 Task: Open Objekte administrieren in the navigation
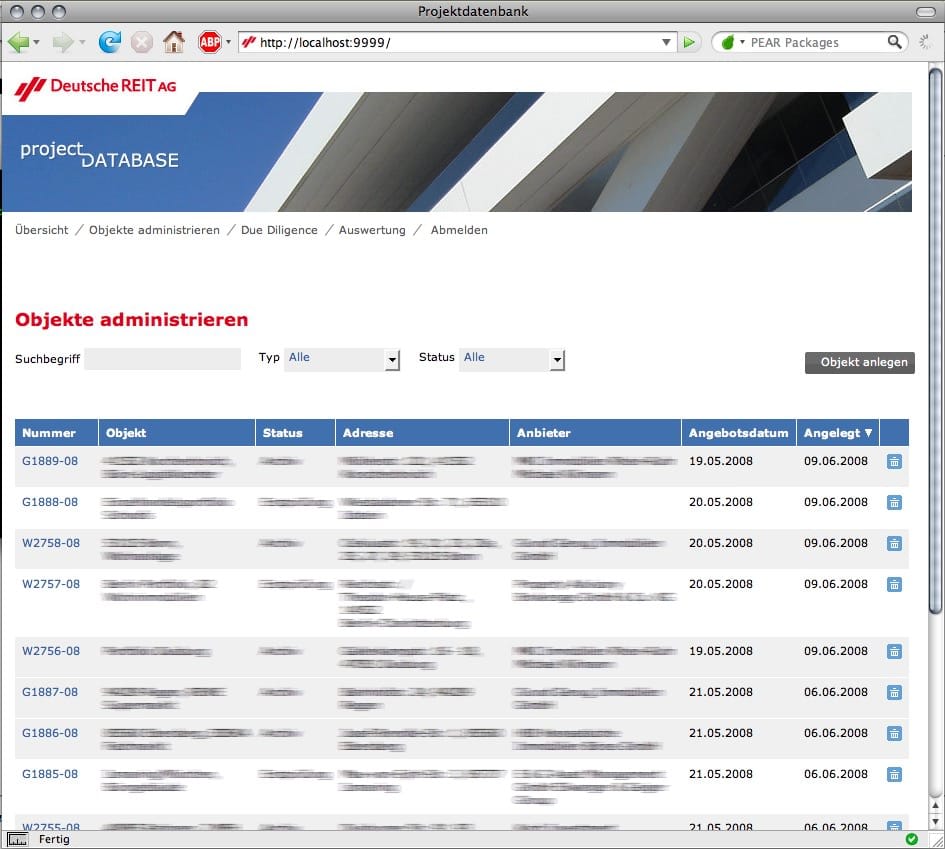(x=154, y=230)
